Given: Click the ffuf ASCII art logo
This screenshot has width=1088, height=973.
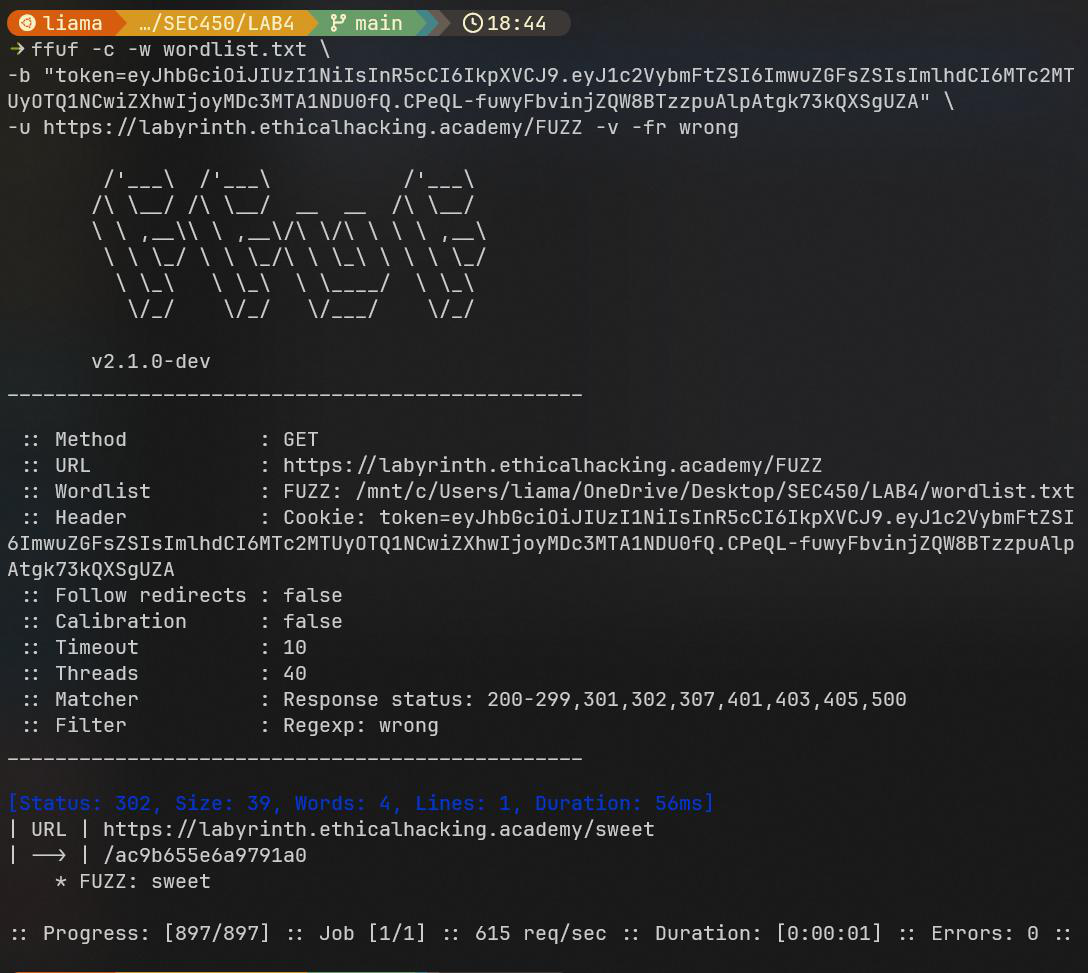Looking at the screenshot, I should click(x=289, y=245).
